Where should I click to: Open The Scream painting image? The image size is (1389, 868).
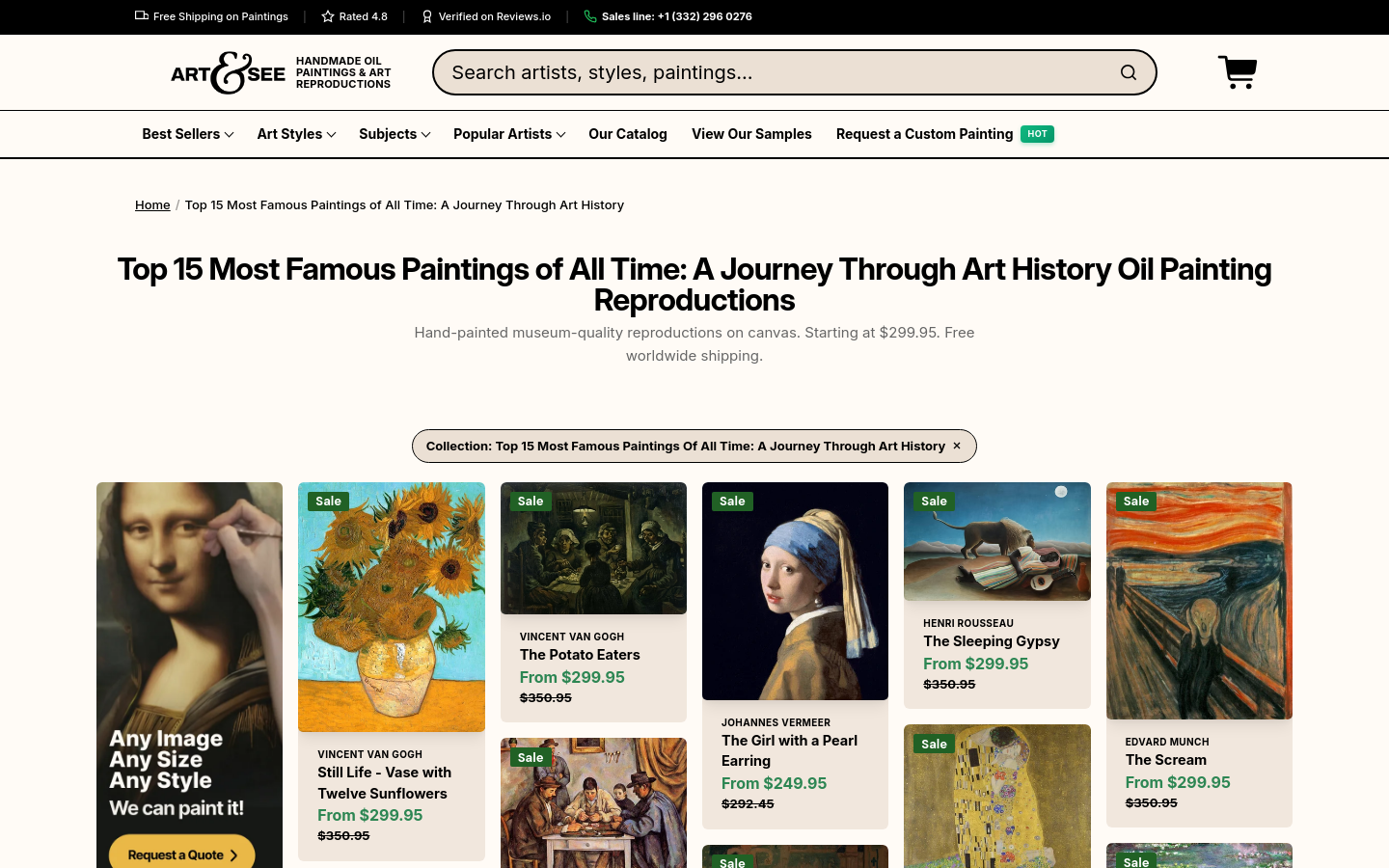click(x=1199, y=601)
